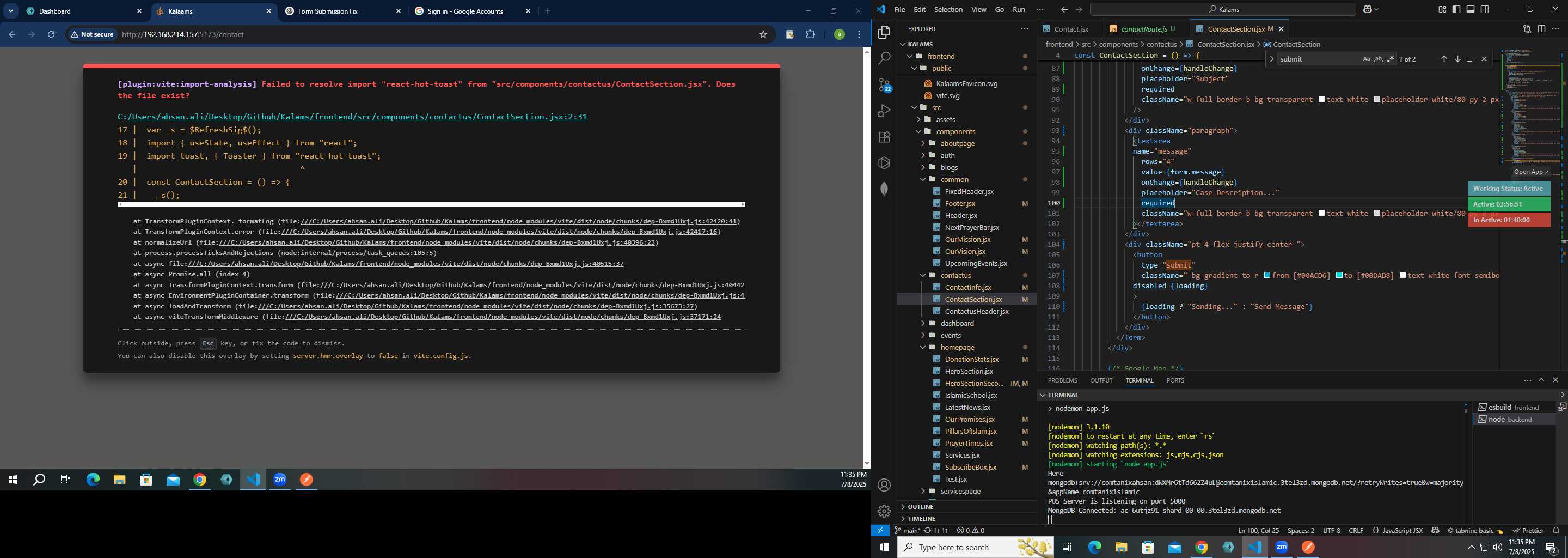Click Prettier in status bar
Image resolution: width=1568 pixels, height=558 pixels.
[x=1528, y=531]
